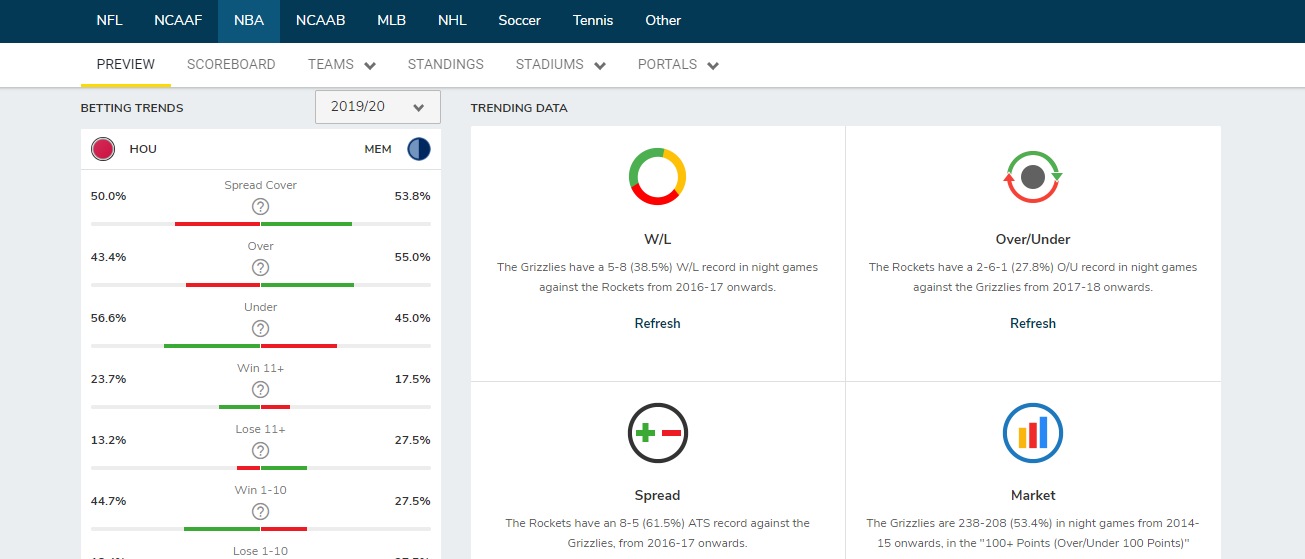Click the help icon under Win 11+
This screenshot has width=1305, height=559.
point(260,390)
